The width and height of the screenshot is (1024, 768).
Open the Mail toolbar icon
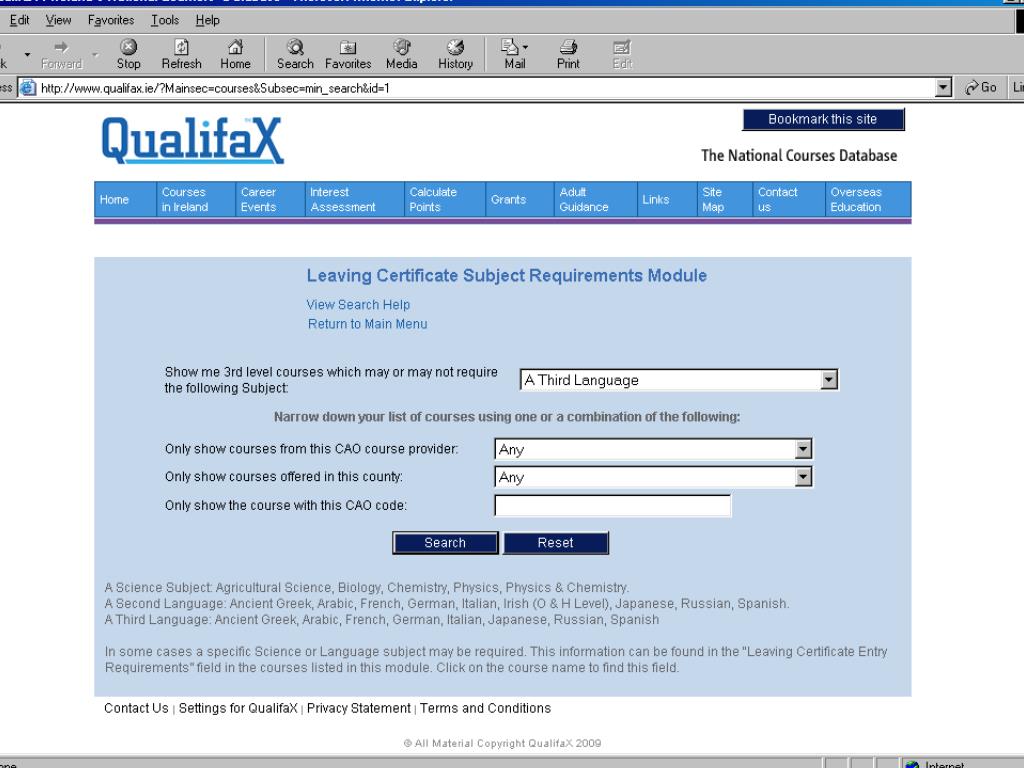515,54
